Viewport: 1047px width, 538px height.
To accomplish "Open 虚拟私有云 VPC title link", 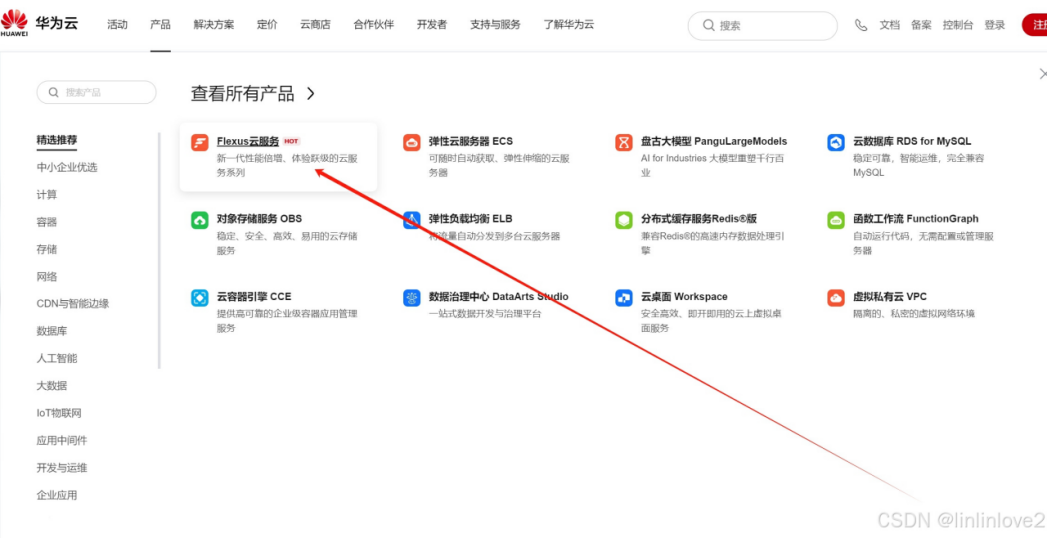I will point(890,297).
